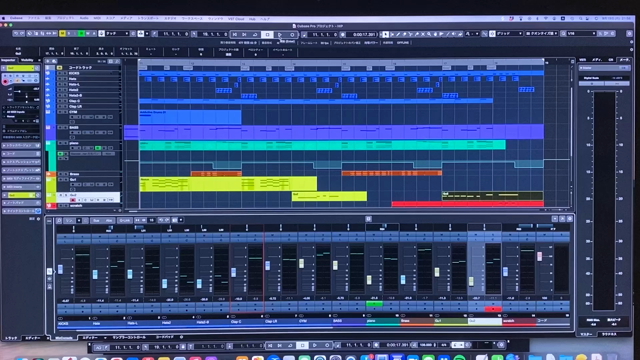Select the Draw pencil tool
Viewport: 640px width, 360px height.
point(398,34)
